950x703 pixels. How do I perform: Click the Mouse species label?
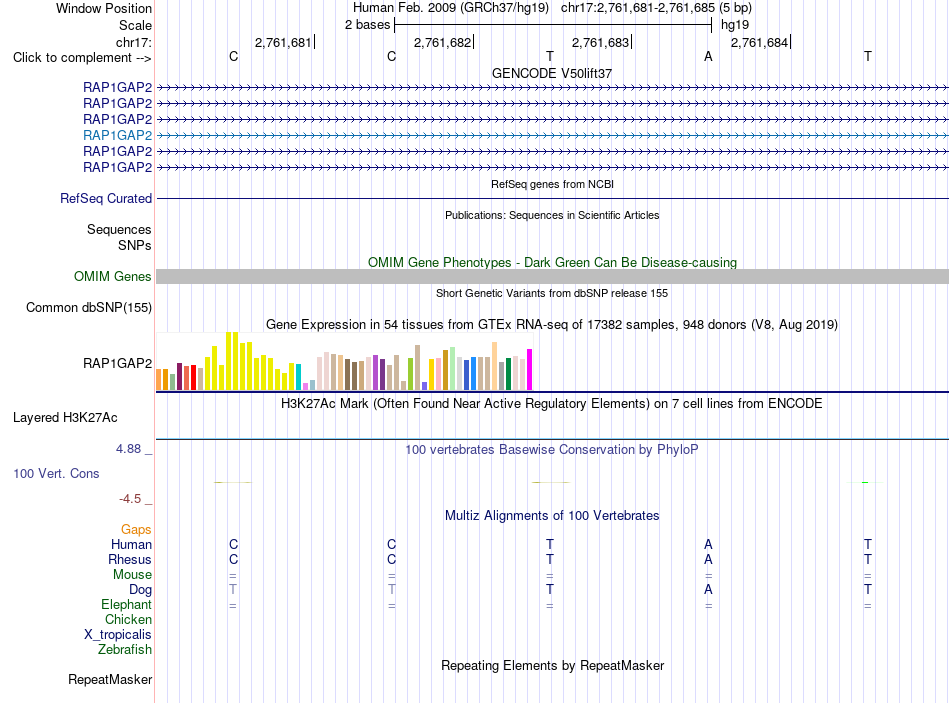[132, 575]
